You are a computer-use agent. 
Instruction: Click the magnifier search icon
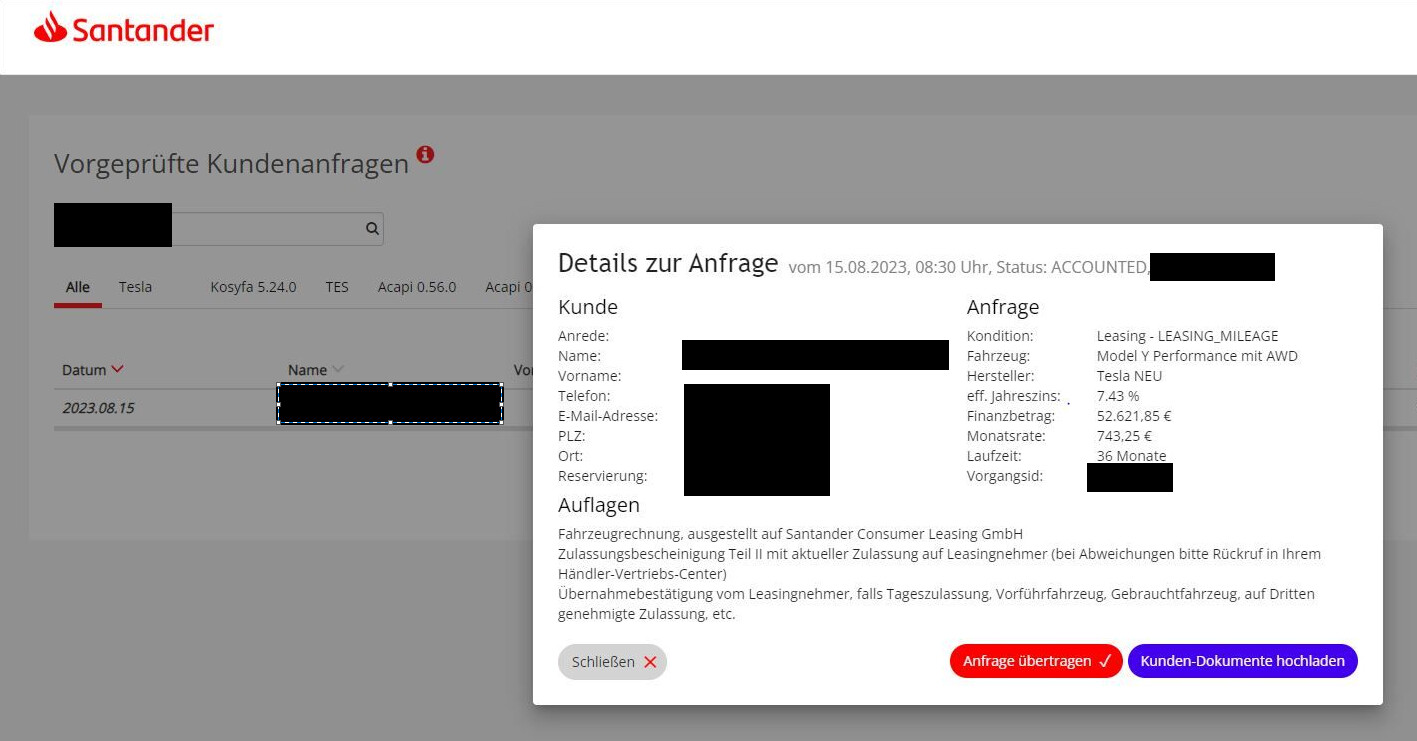(372, 229)
